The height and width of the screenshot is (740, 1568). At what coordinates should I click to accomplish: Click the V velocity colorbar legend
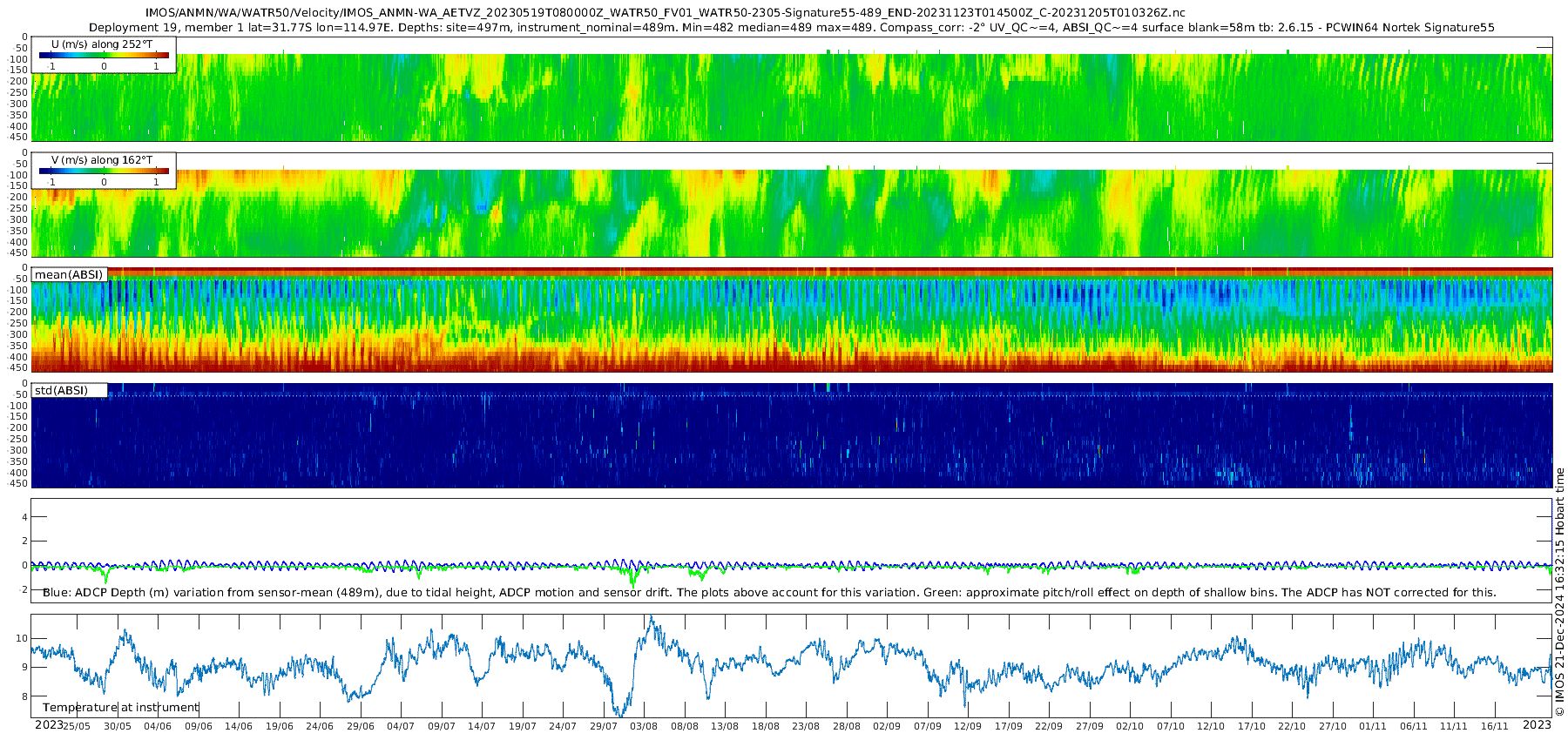pyautogui.click(x=104, y=172)
